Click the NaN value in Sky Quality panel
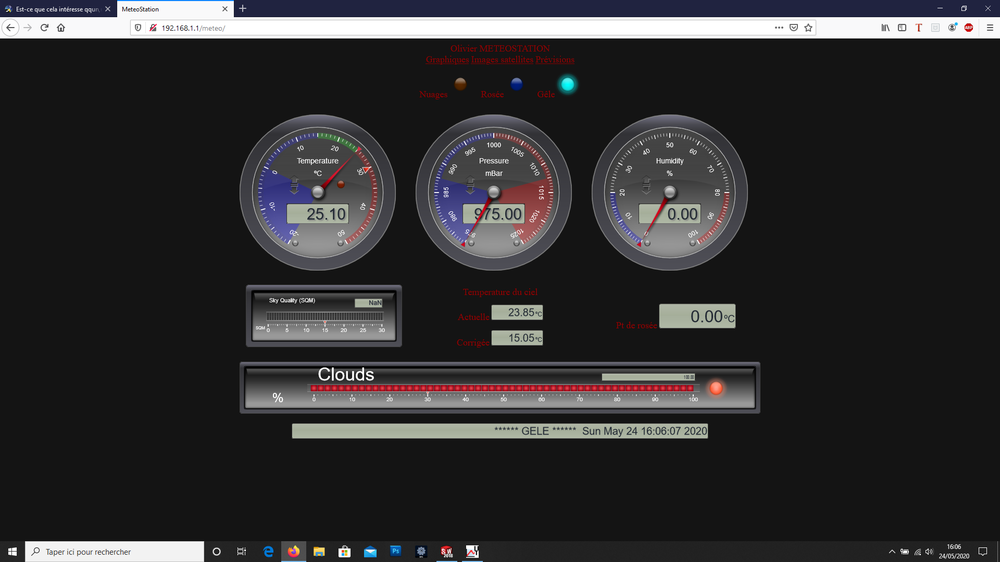This screenshot has width=1000, height=562. (369, 303)
